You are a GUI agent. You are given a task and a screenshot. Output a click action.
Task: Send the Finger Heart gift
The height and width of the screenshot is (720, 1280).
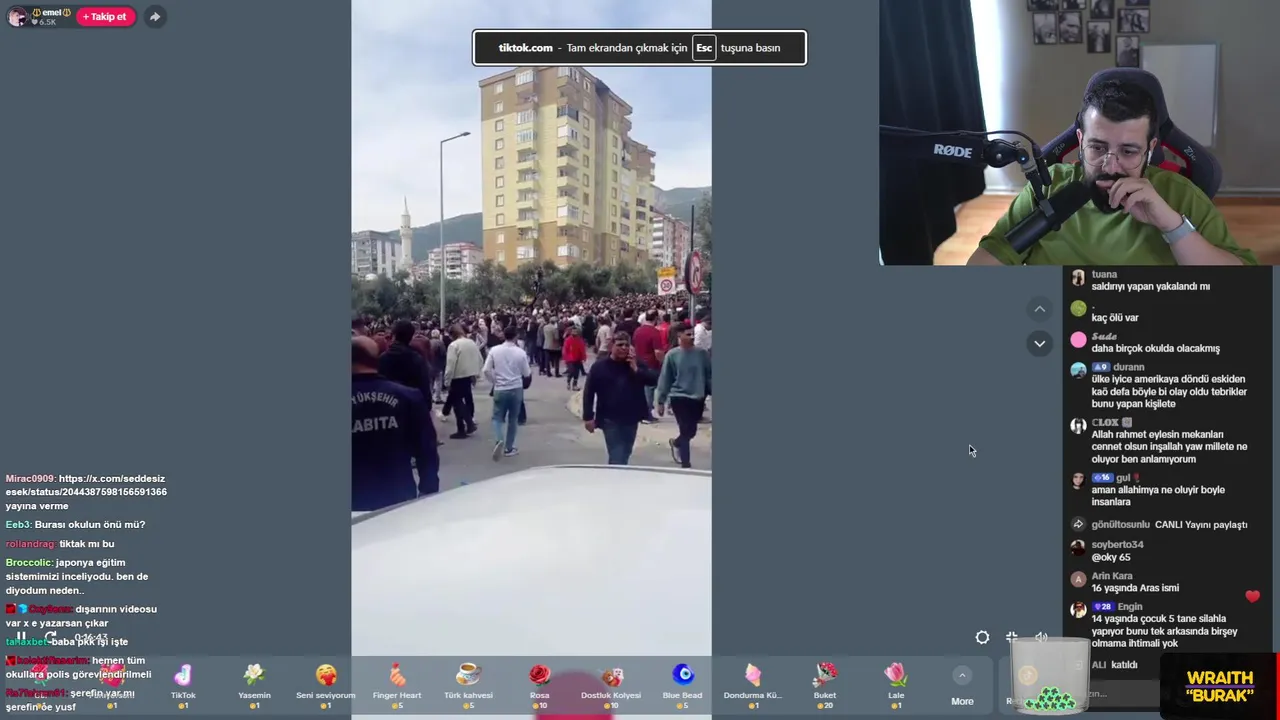pos(397,685)
